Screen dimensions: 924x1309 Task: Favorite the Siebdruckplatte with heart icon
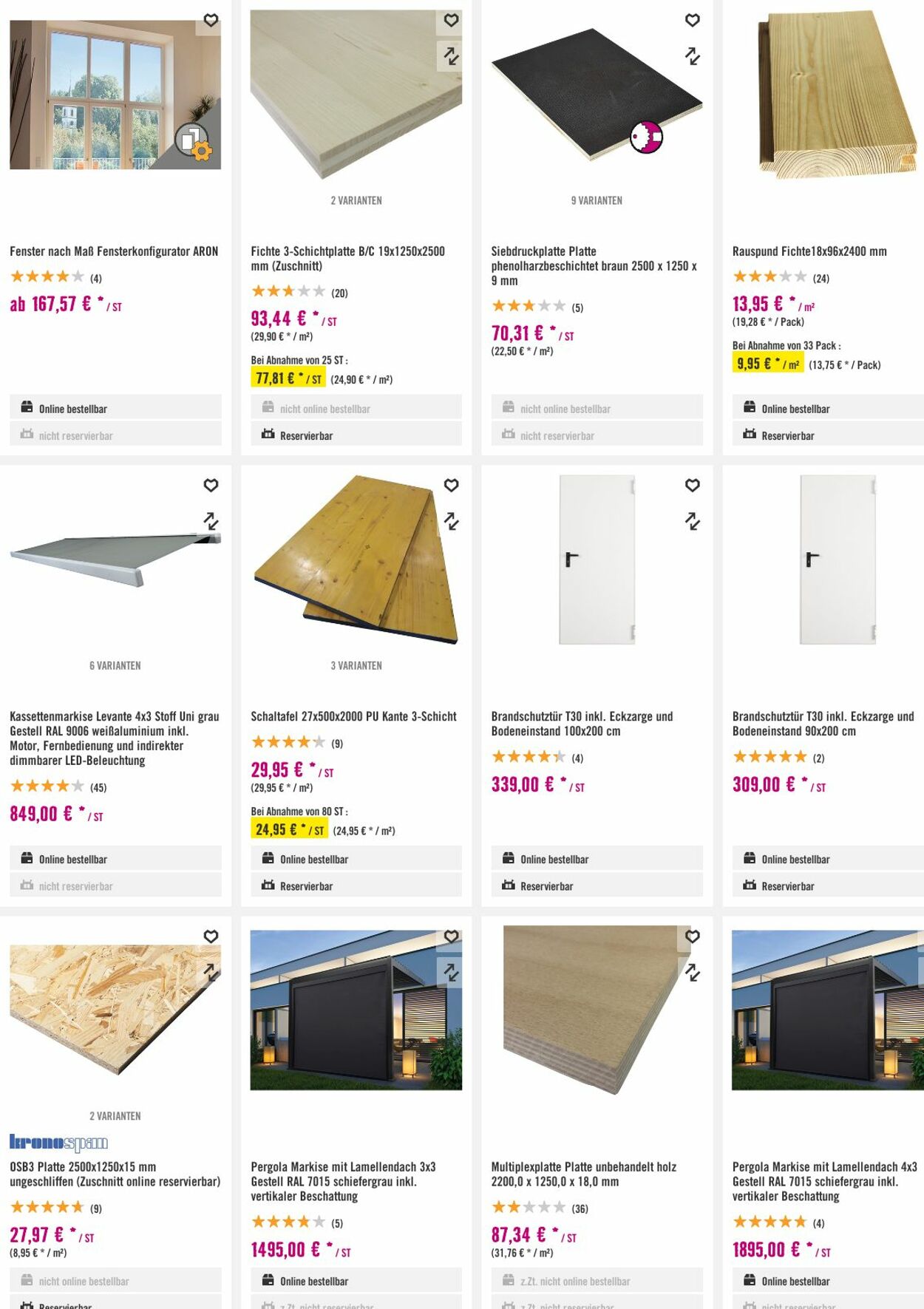pos(693,21)
